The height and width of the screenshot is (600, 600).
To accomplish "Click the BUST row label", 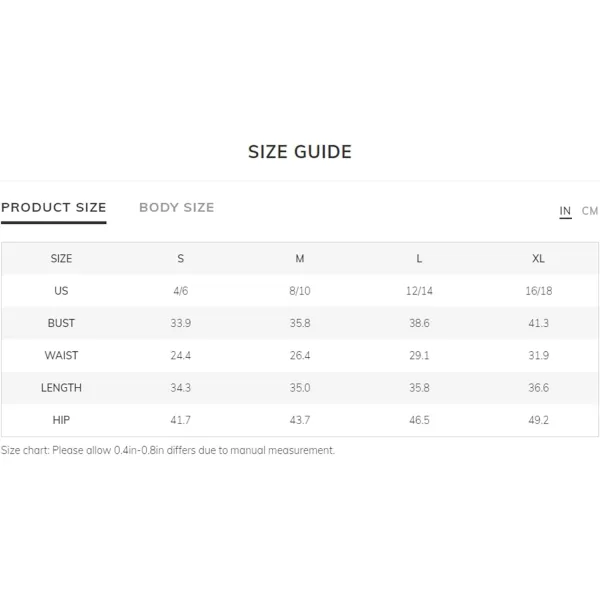I will pos(61,323).
